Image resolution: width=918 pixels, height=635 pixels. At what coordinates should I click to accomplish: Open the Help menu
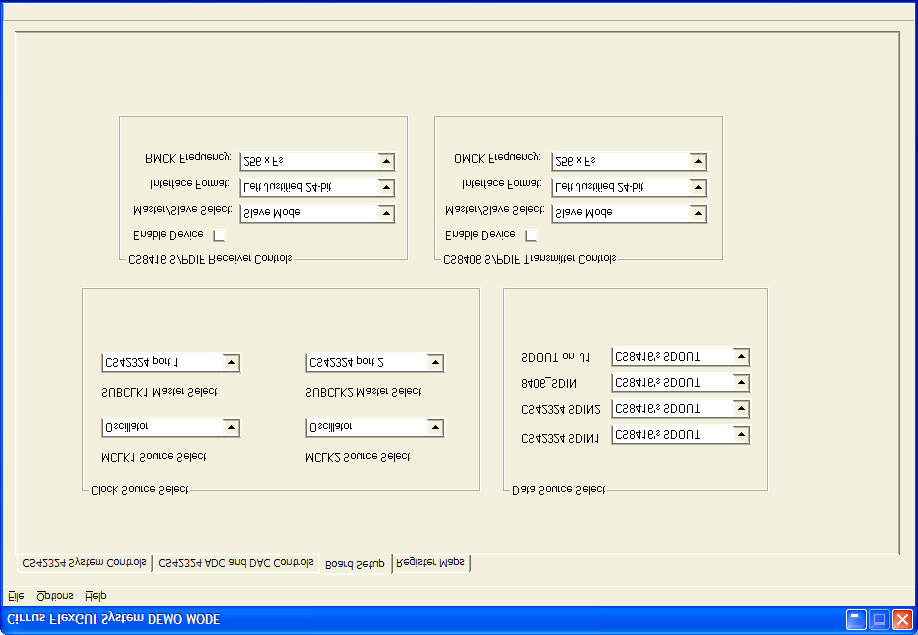click(96, 595)
